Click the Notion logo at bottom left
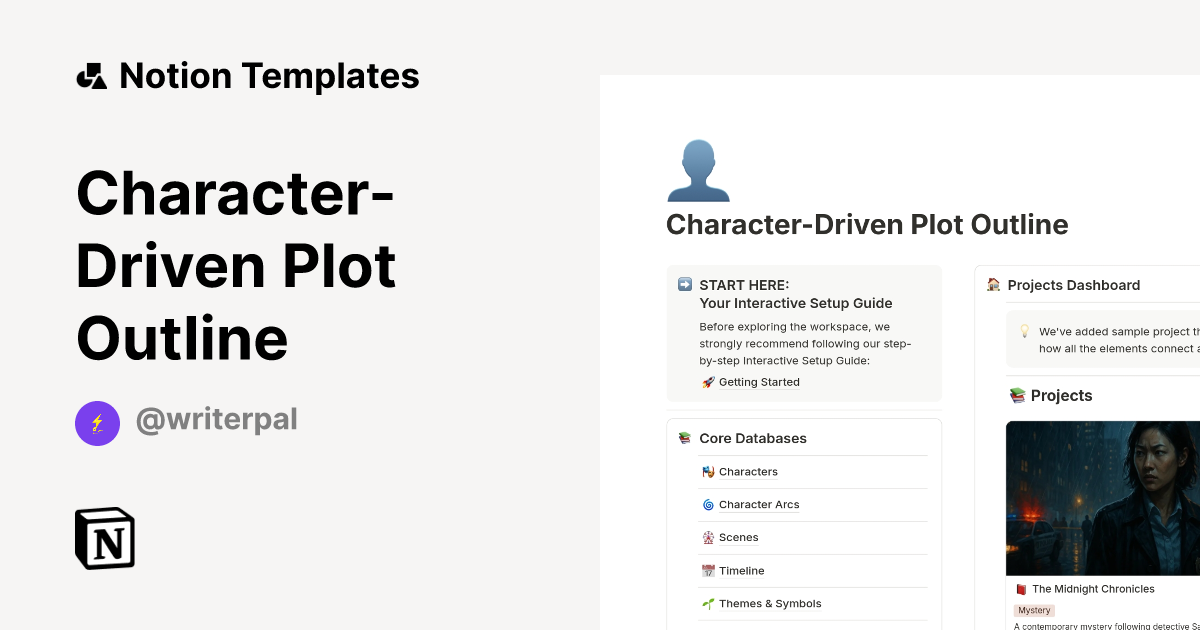Screen dimensions: 1200x630 104,538
